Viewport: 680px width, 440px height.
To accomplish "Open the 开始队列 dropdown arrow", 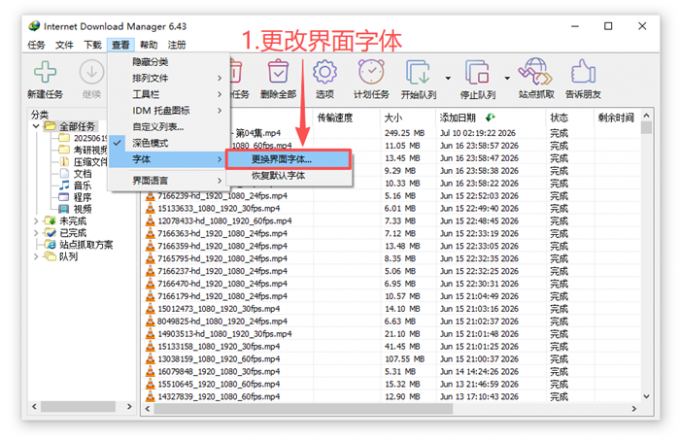I will pyautogui.click(x=448, y=78).
